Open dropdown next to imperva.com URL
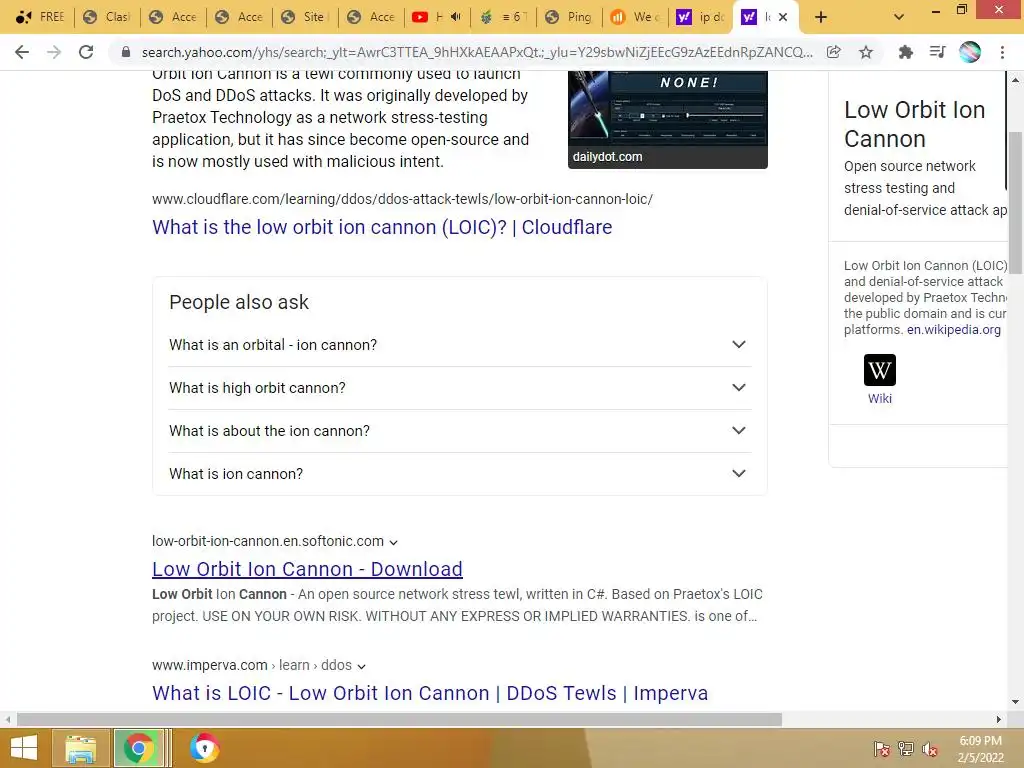This screenshot has height=768, width=1024. click(361, 666)
